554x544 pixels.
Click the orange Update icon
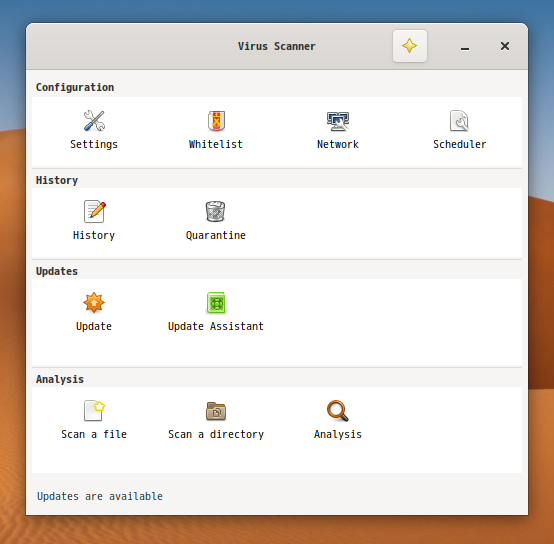pyautogui.click(x=94, y=303)
